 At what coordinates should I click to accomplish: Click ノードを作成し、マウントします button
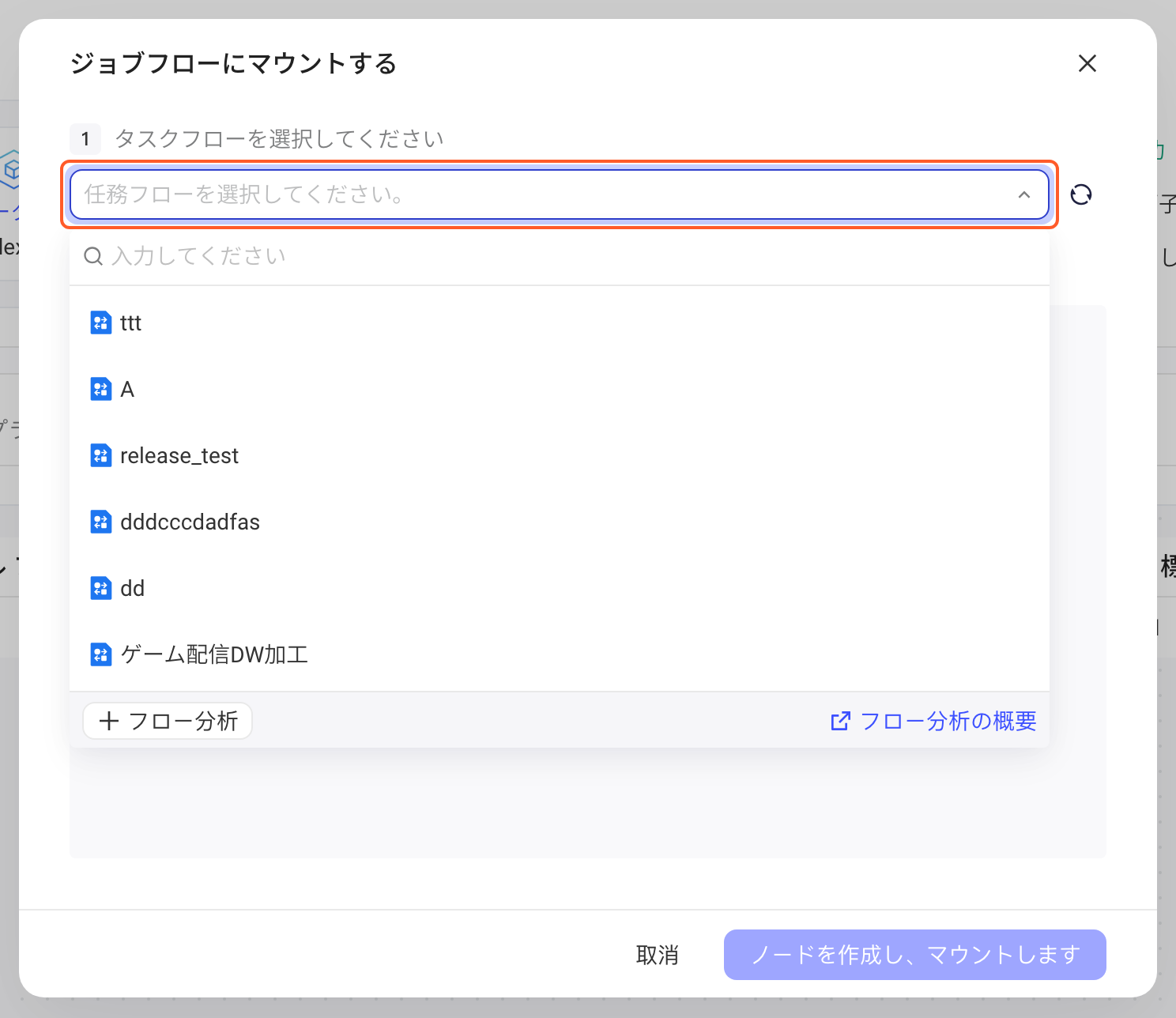(x=915, y=955)
